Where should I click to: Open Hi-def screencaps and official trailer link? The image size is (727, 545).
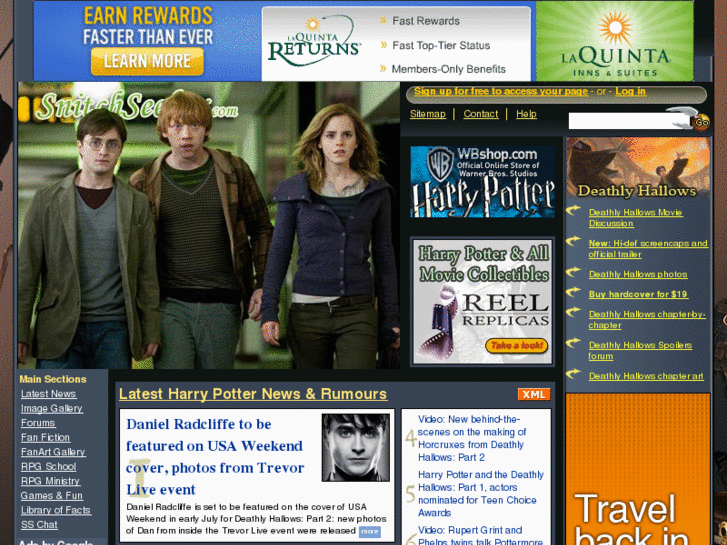tap(648, 249)
